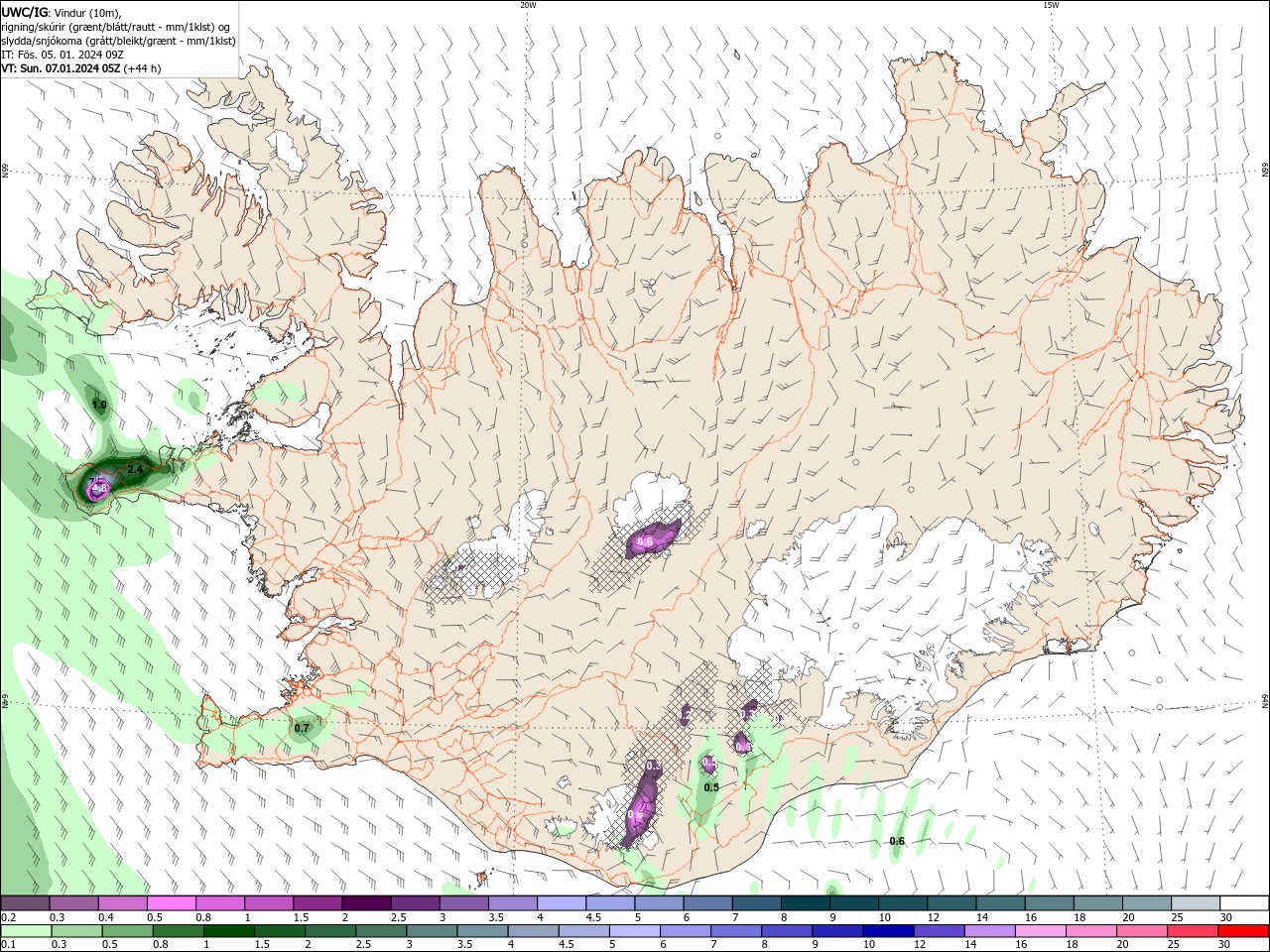Click the 'rigning/skúrir (grænt/blátt/rautt - mm/1klst) og' line
This screenshot has height=952, width=1270.
(x=116, y=27)
